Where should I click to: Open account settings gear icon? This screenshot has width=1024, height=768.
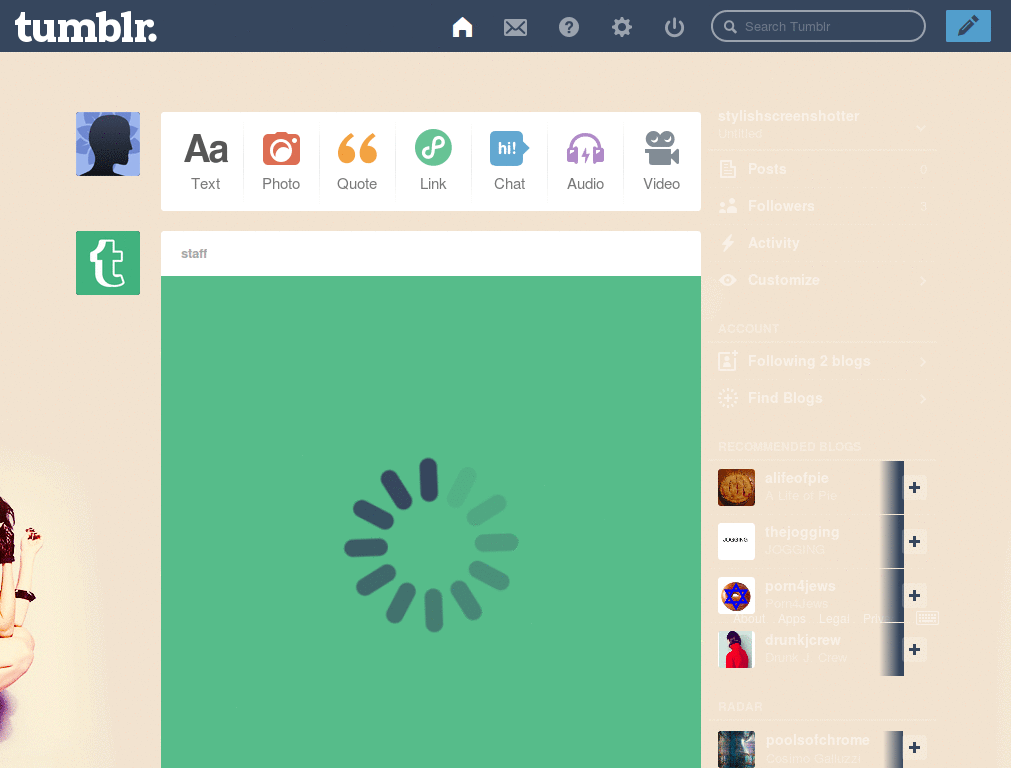point(622,27)
